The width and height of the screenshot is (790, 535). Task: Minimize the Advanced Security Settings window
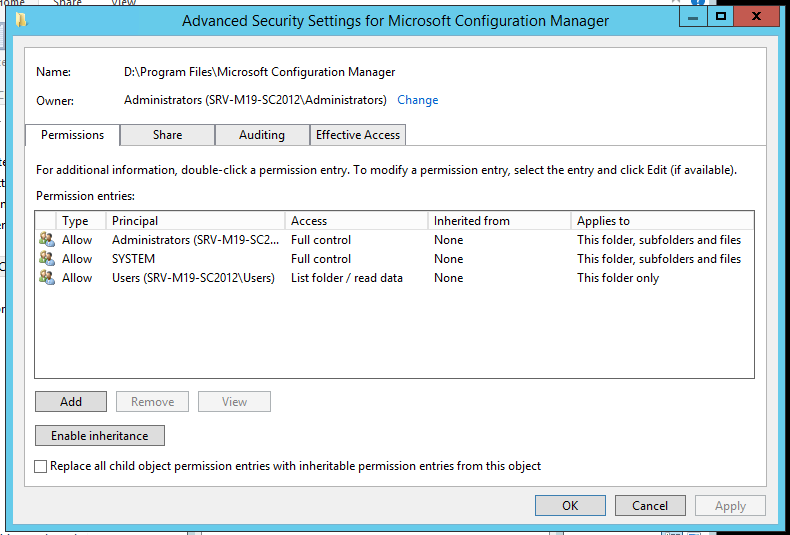coord(693,17)
